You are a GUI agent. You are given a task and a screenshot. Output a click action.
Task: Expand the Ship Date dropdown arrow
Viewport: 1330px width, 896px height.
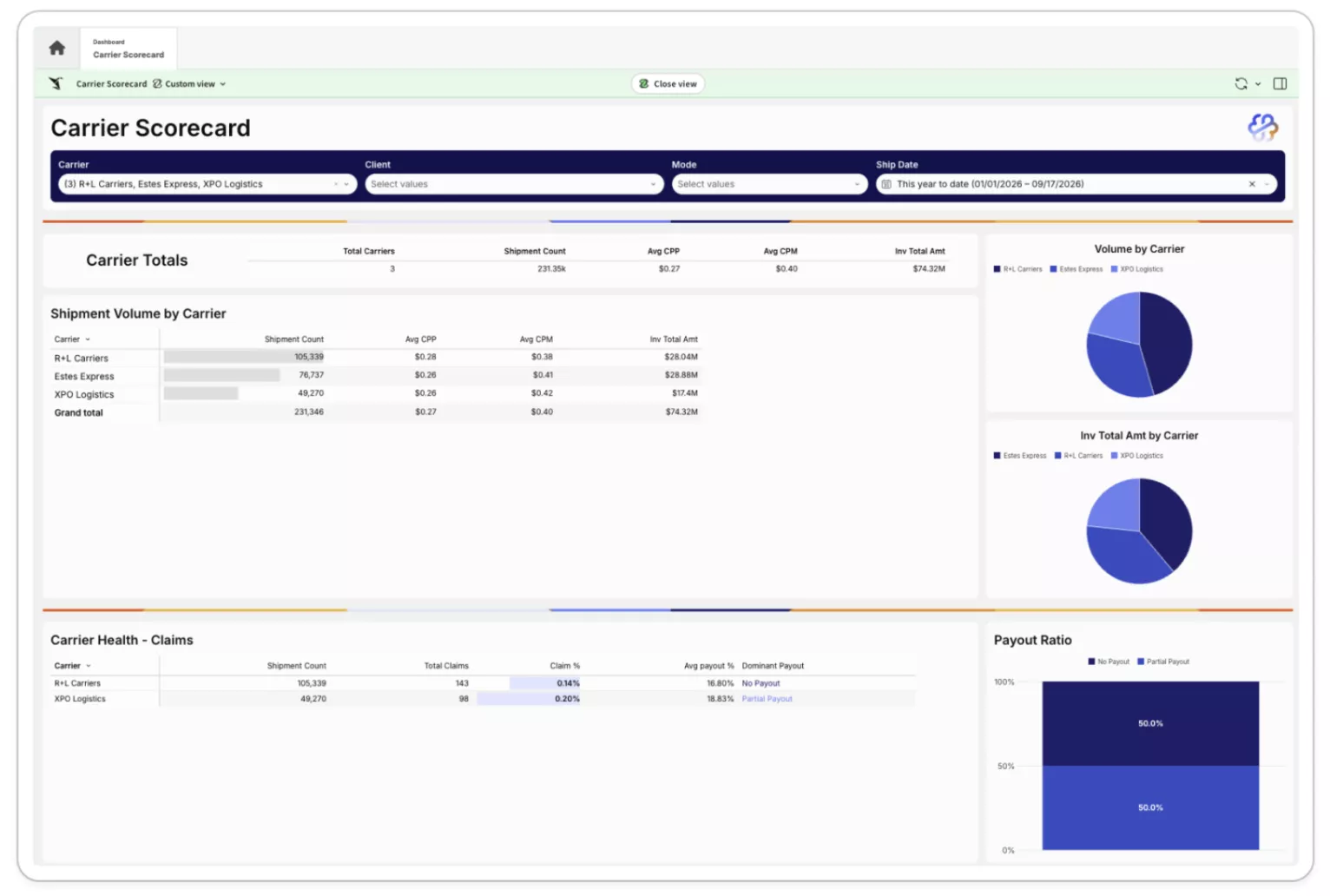point(1267,184)
